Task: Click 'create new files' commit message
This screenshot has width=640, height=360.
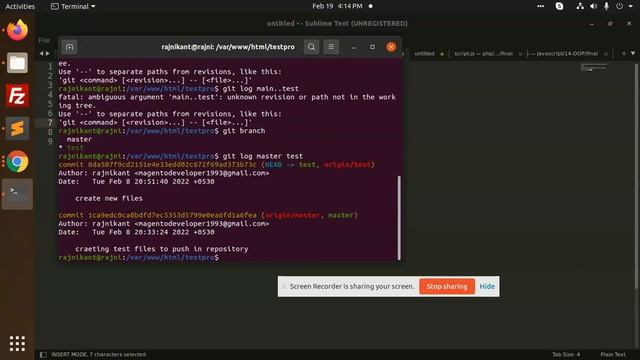Action: click(109, 198)
